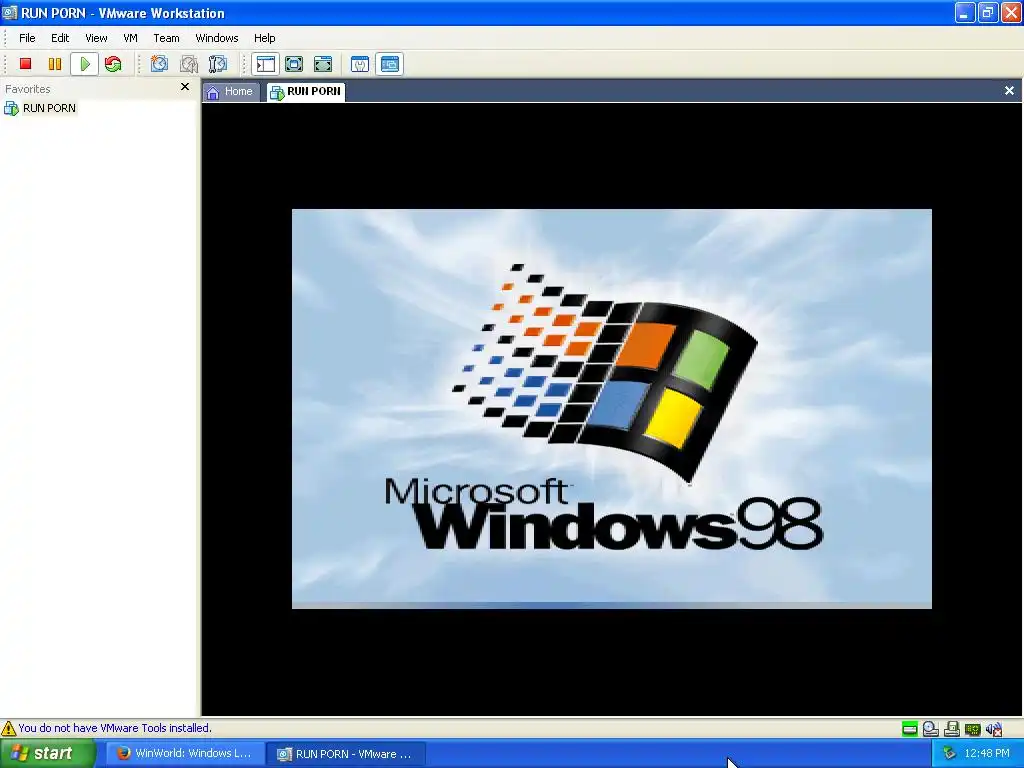This screenshot has height=768, width=1024.
Task: Reset the virtual machine with the reset icon
Action: [x=113, y=64]
